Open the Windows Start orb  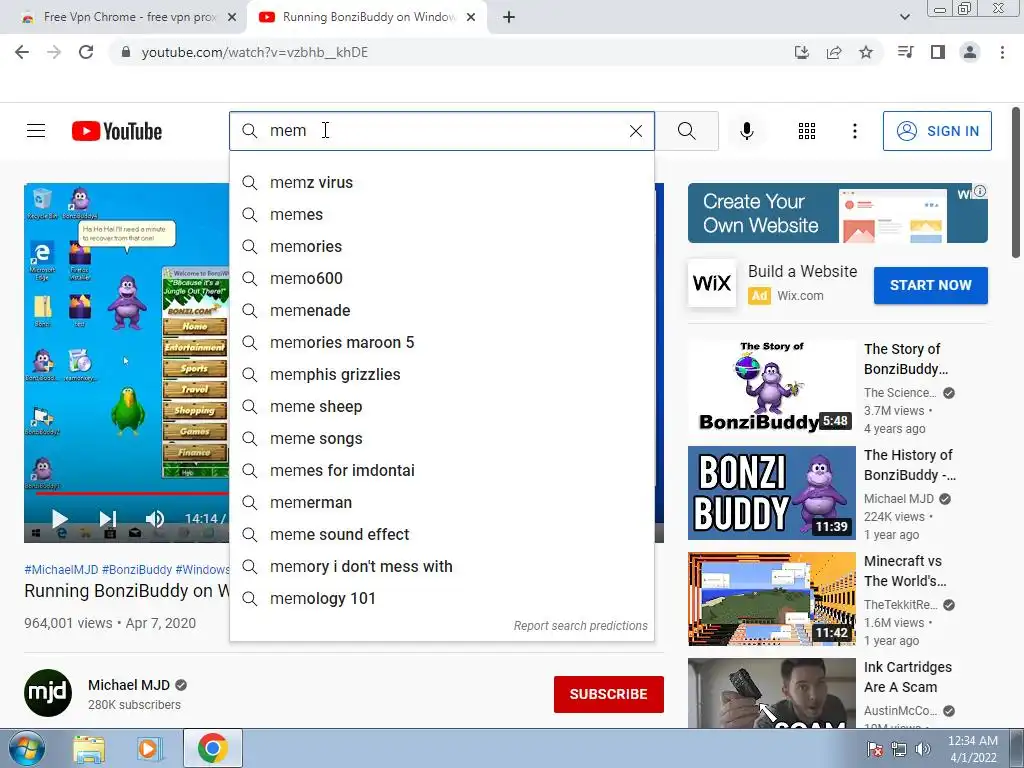pyautogui.click(x=26, y=748)
